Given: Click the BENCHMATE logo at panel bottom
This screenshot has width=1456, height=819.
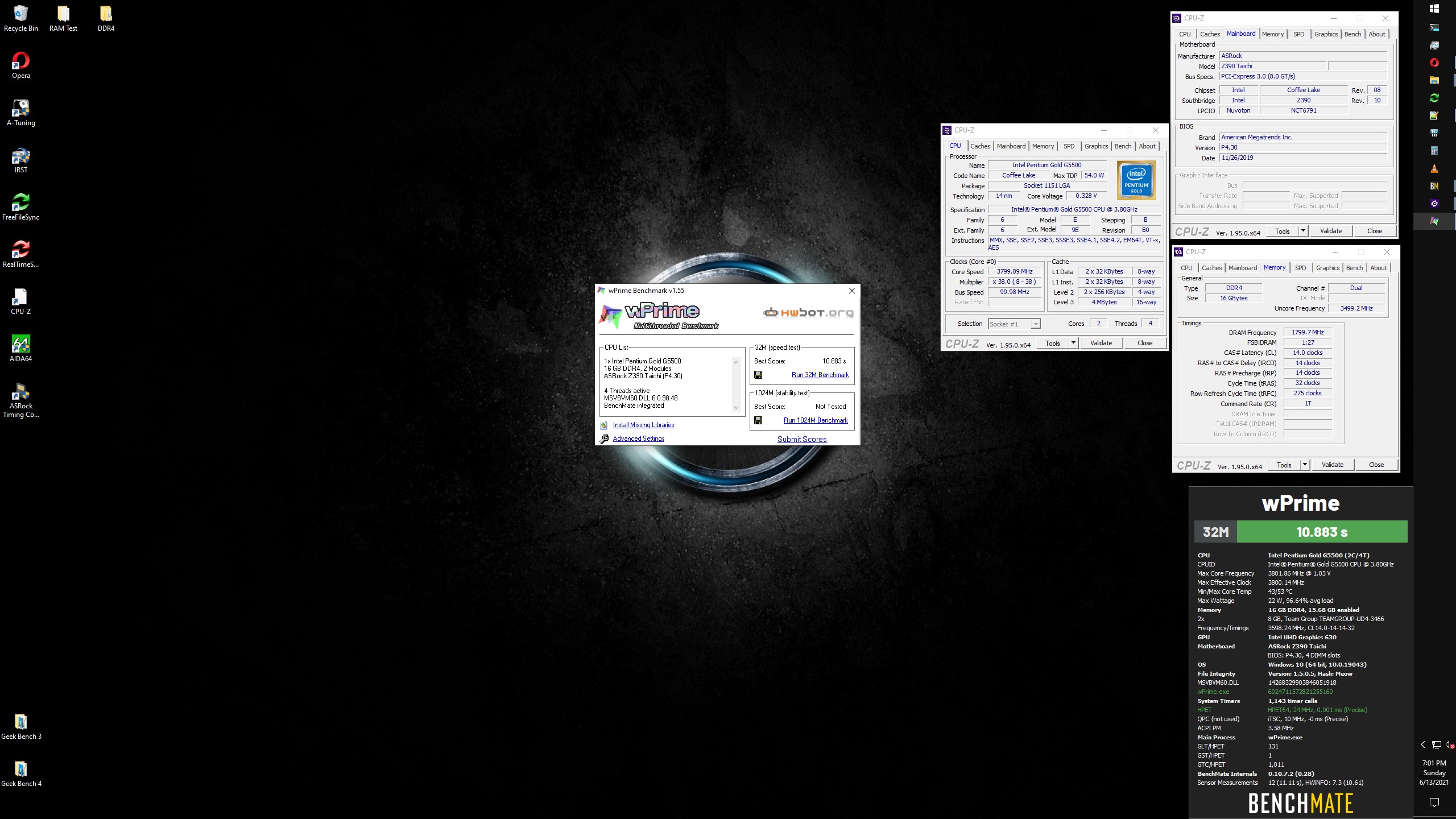Looking at the screenshot, I should coord(1301,803).
